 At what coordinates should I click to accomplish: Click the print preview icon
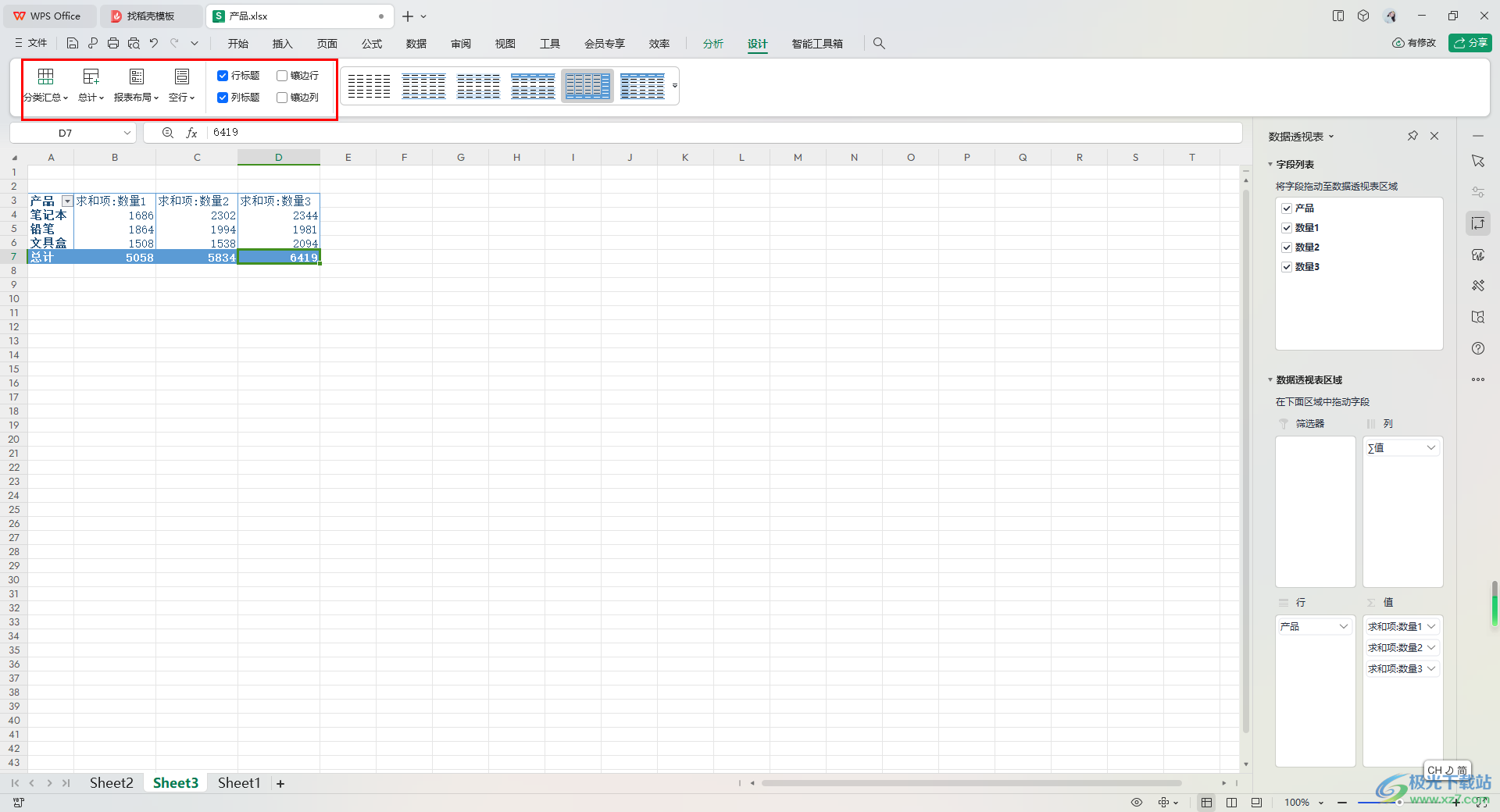134,44
